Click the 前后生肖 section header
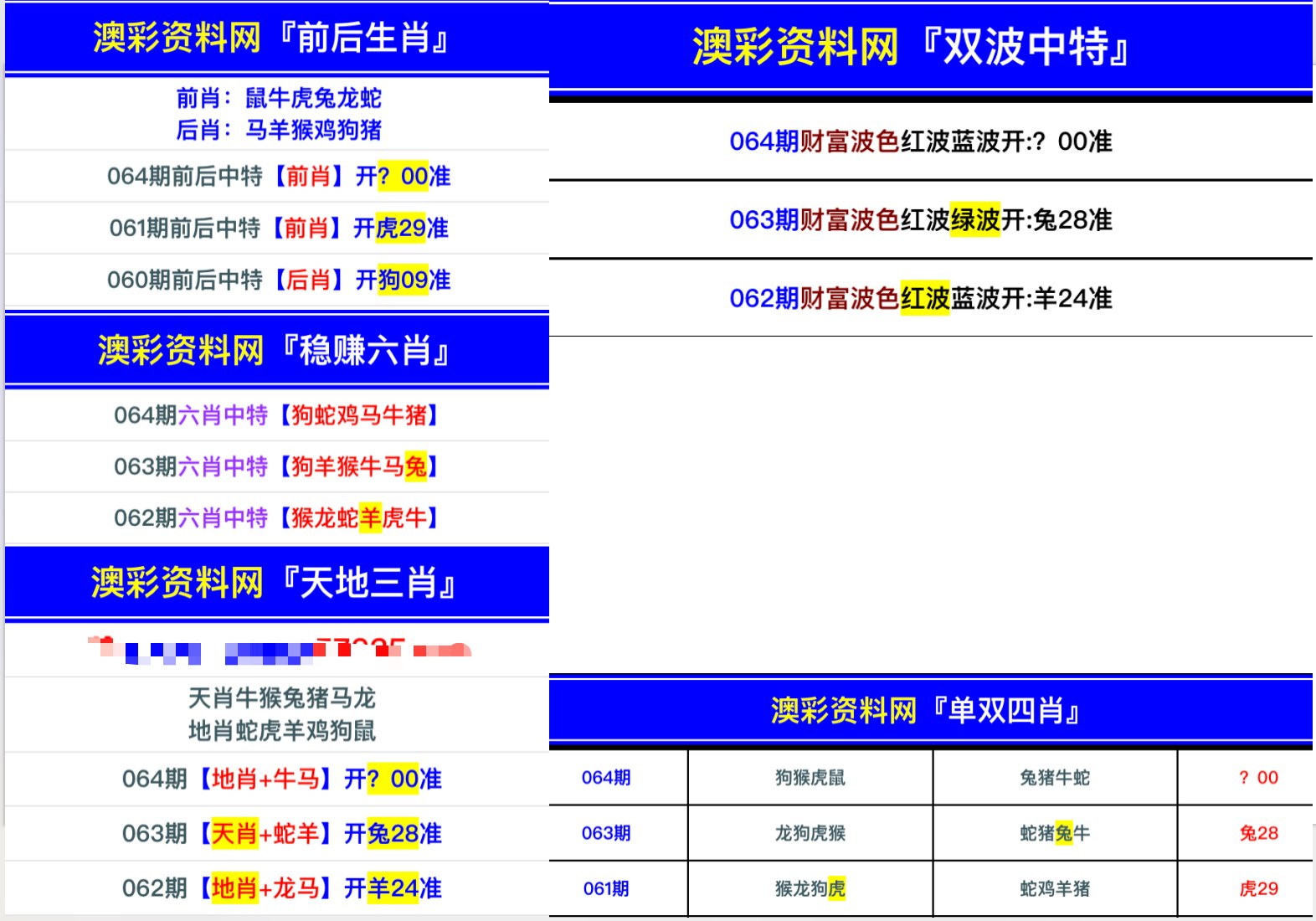The image size is (1316, 921). coord(273,38)
